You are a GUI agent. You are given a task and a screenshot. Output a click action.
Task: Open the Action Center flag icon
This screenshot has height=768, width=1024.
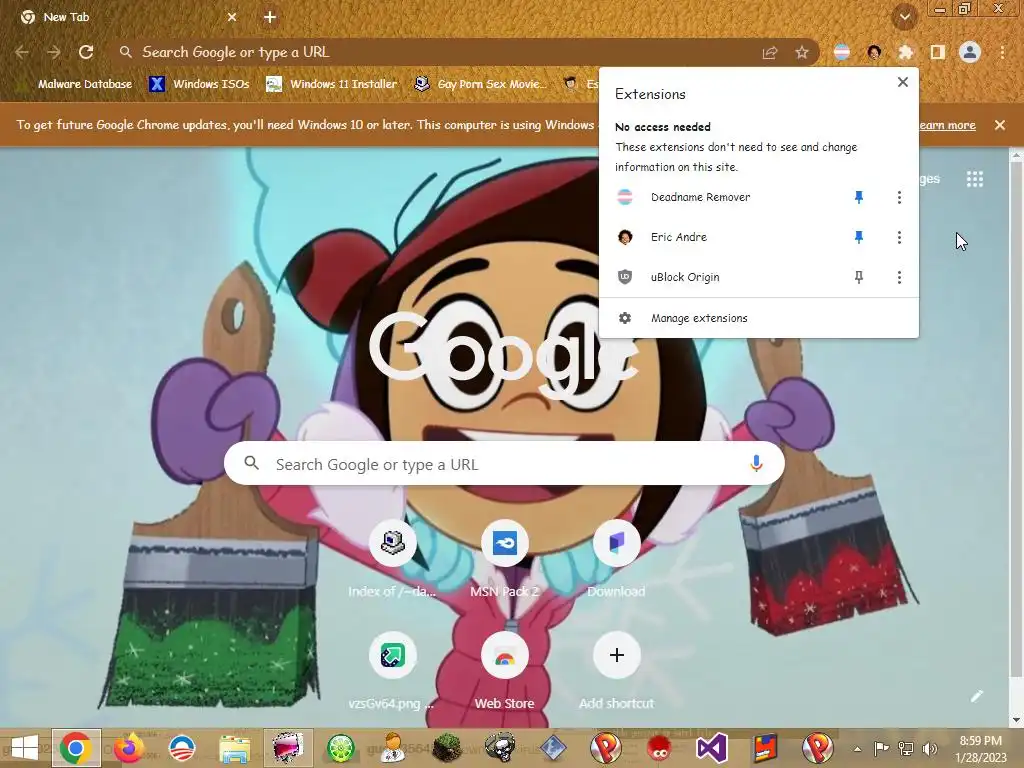coord(882,749)
